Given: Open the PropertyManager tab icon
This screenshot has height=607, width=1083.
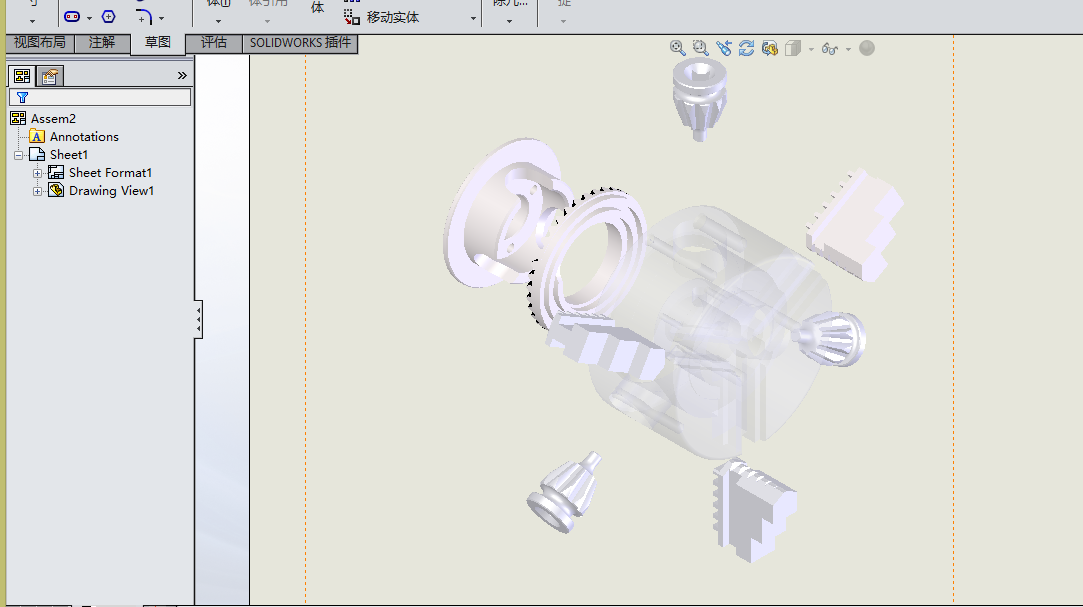Looking at the screenshot, I should (x=50, y=76).
